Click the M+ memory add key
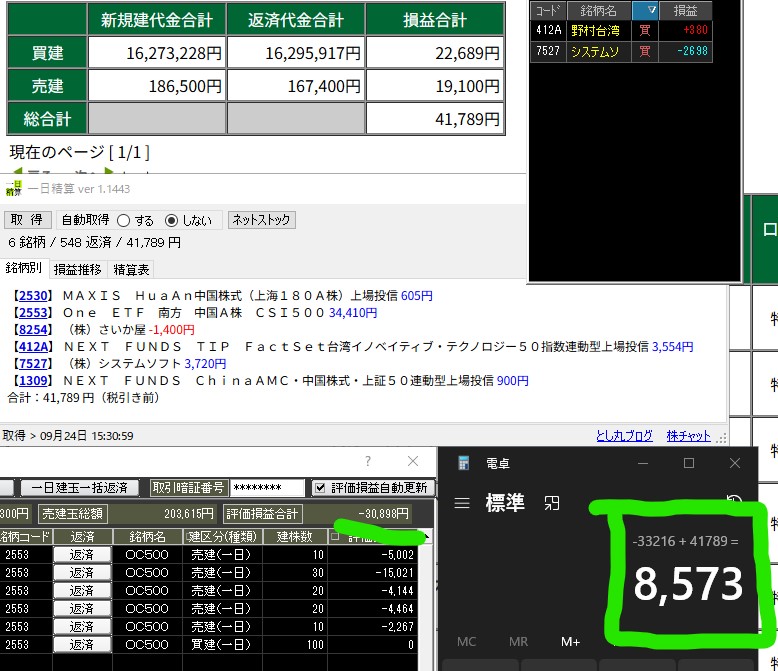778x671 pixels. point(569,641)
